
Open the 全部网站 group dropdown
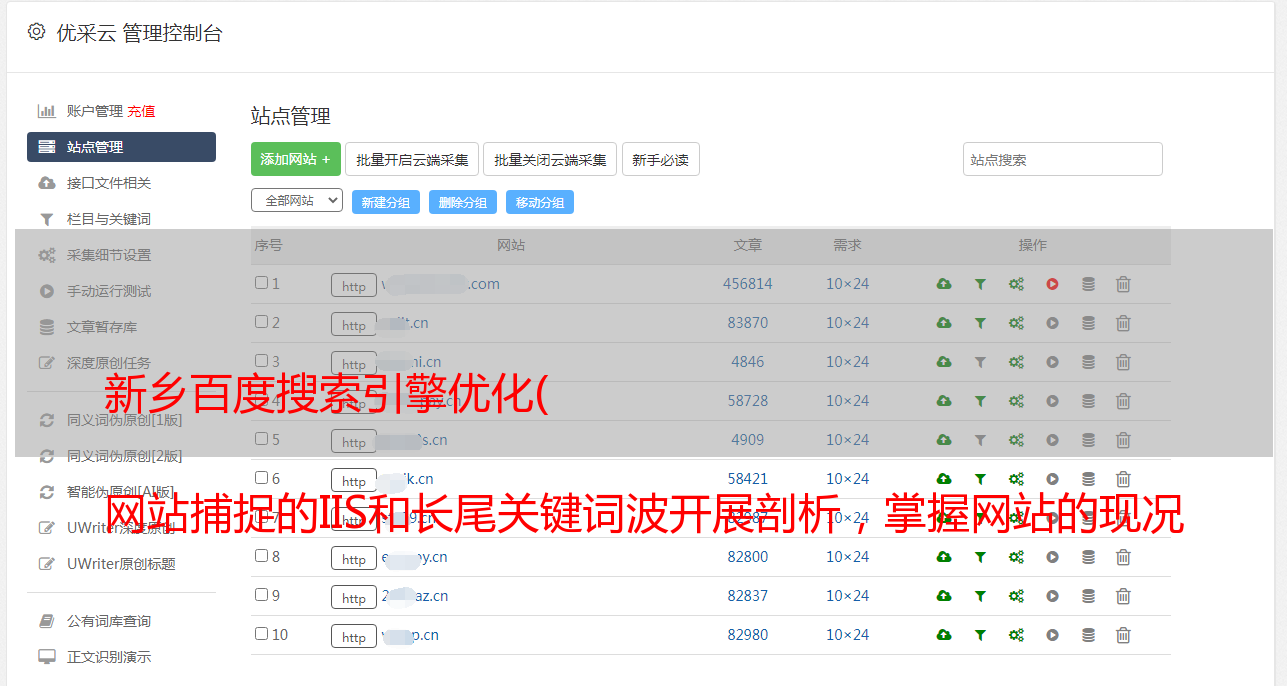pos(297,201)
